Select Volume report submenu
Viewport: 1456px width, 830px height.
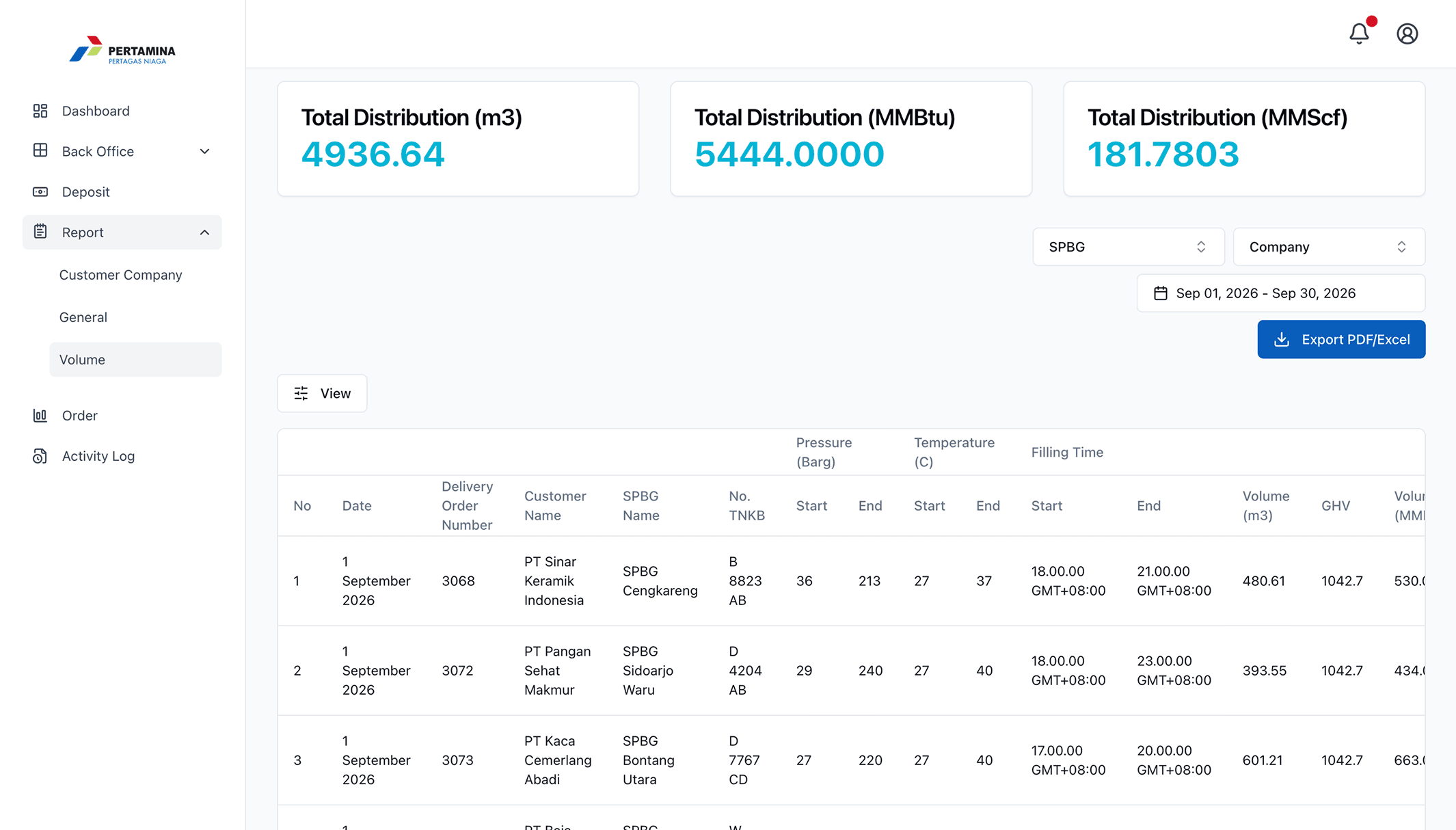pyautogui.click(x=135, y=360)
